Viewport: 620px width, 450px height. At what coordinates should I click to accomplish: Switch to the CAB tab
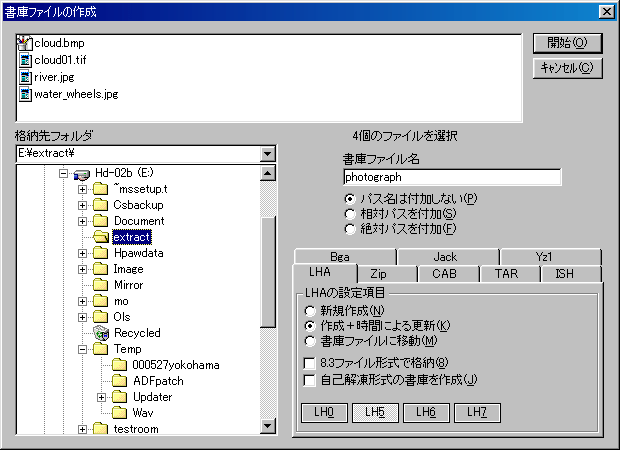coord(448,274)
